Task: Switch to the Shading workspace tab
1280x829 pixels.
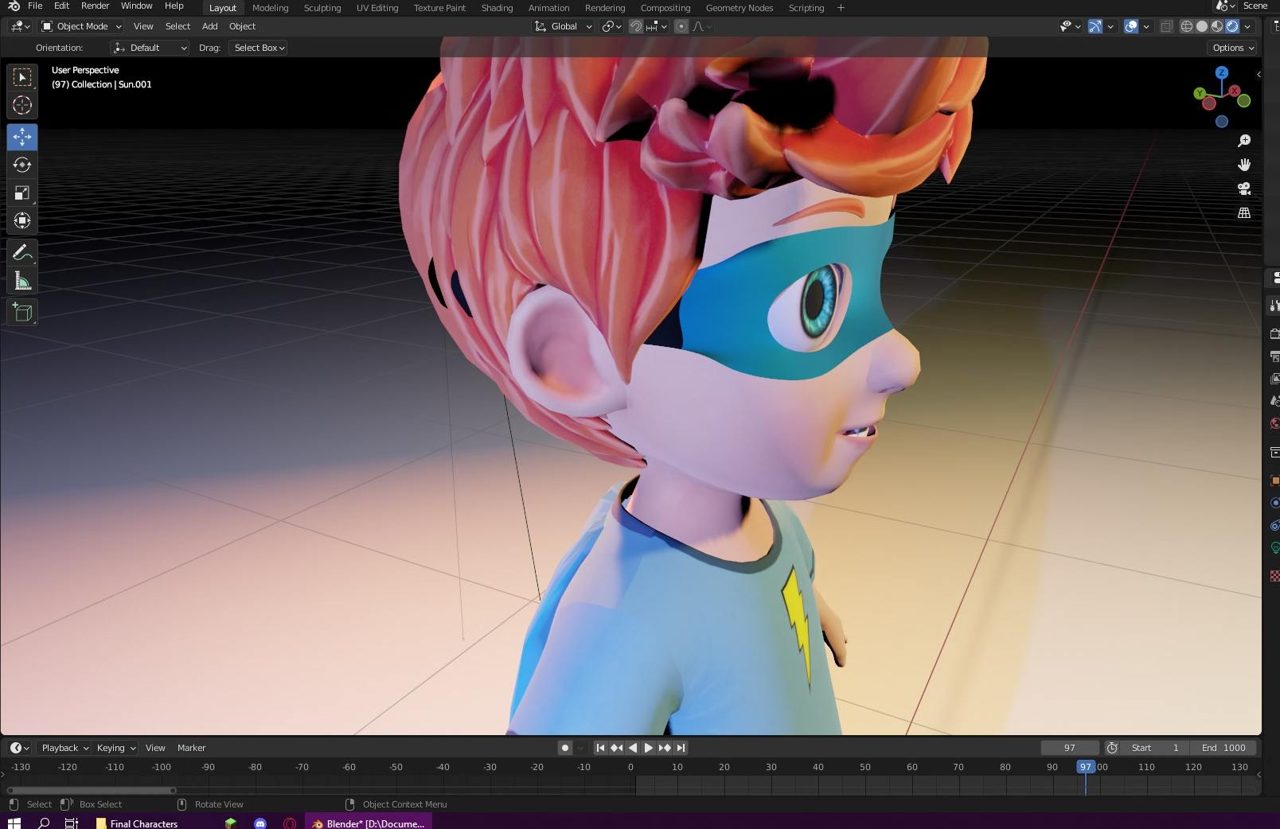Action: coord(497,8)
